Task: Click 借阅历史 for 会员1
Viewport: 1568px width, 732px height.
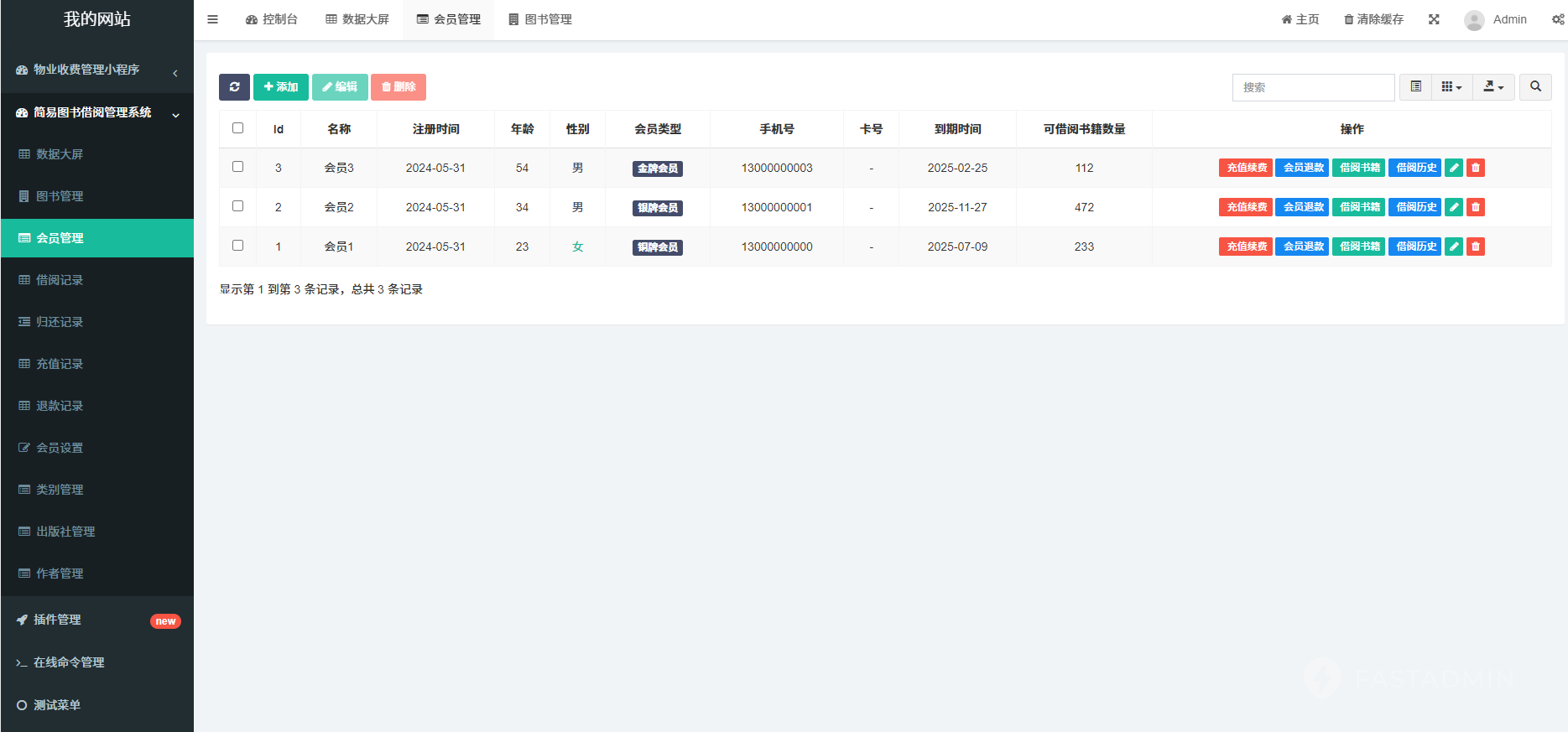Action: pyautogui.click(x=1414, y=247)
